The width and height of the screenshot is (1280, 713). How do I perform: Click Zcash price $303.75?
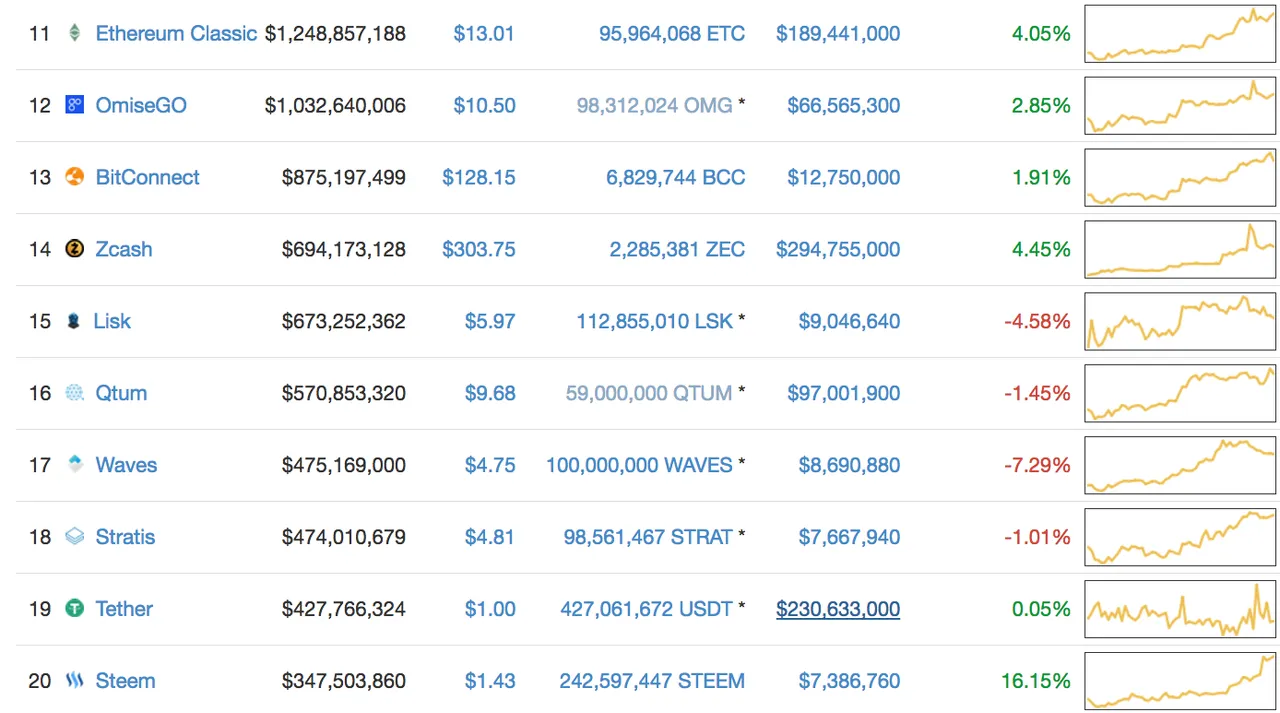click(x=479, y=249)
